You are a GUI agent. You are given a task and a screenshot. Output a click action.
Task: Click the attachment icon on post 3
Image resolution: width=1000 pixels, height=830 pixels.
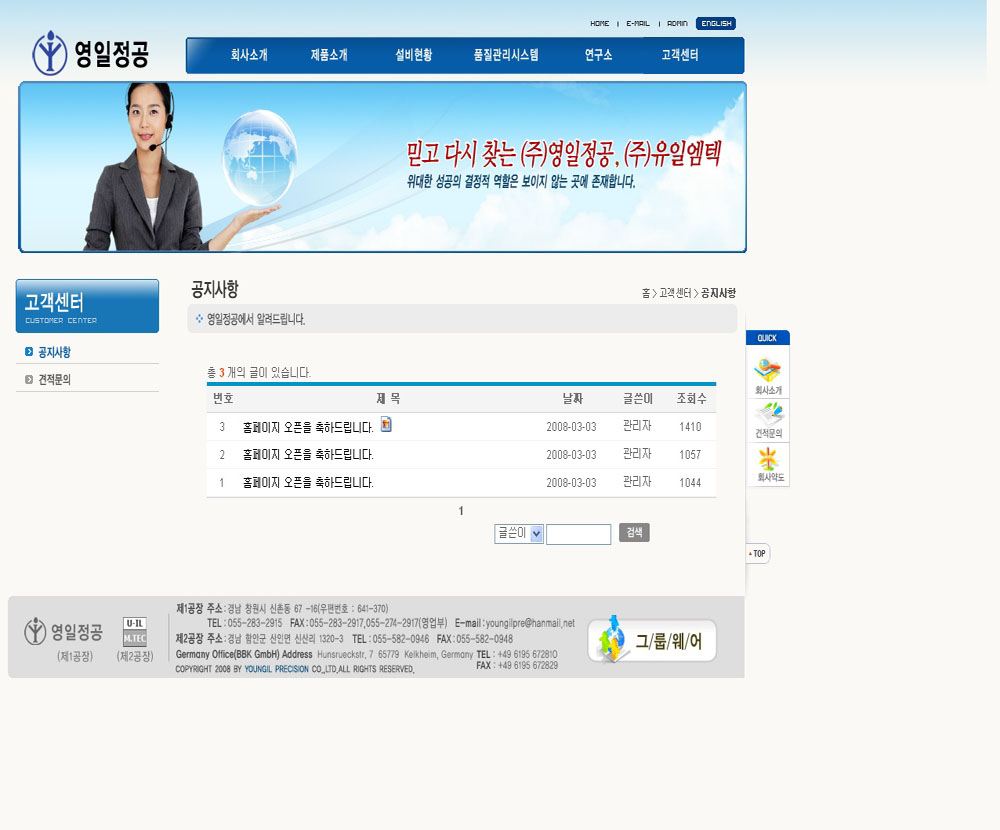386,425
